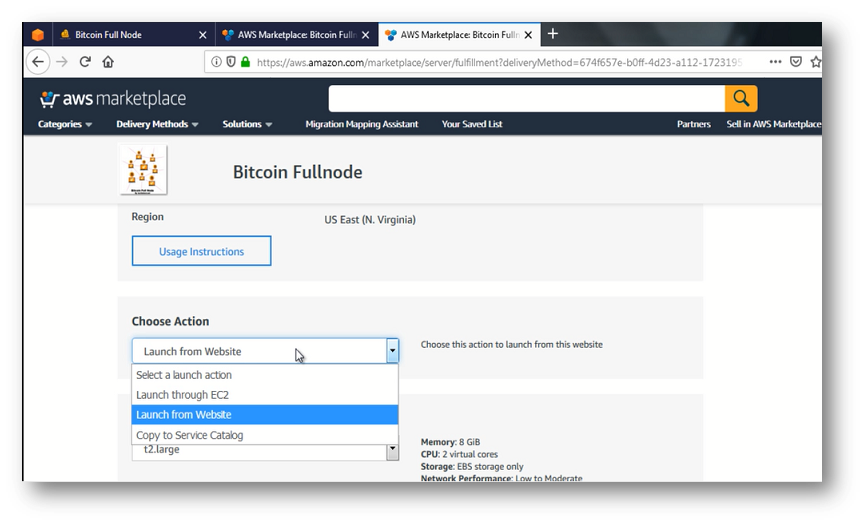
Task: Open the Partners link
Action: (693, 124)
